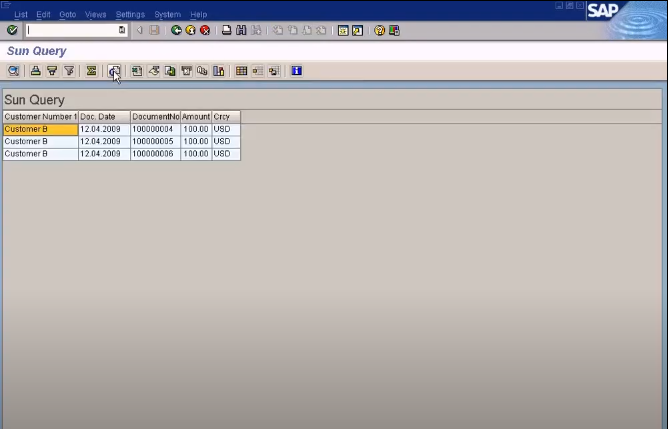Open the command field history dropdown
Screen dimensions: 668x429
122,30
